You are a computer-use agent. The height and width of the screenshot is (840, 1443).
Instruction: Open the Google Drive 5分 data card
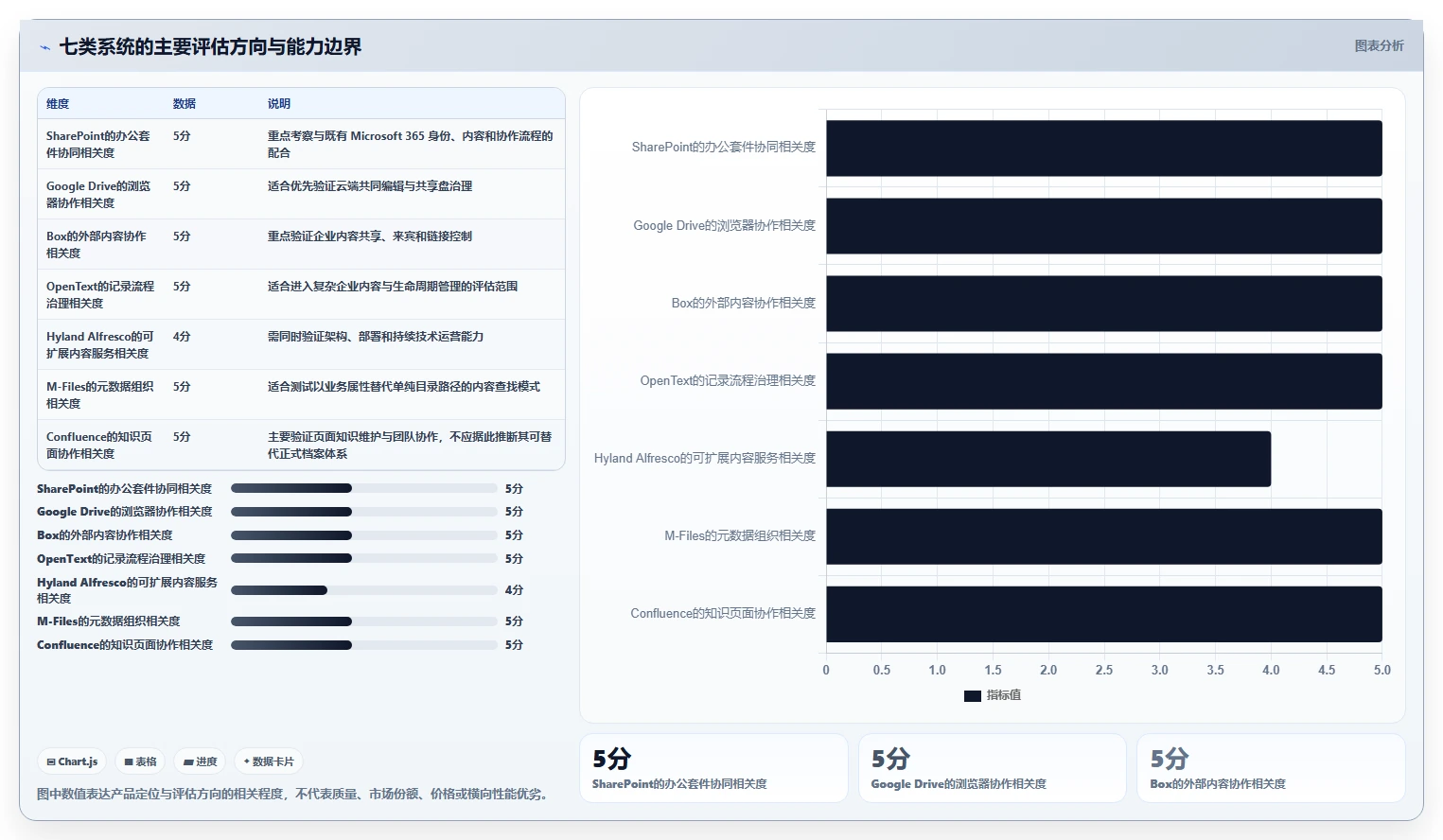[x=993, y=768]
